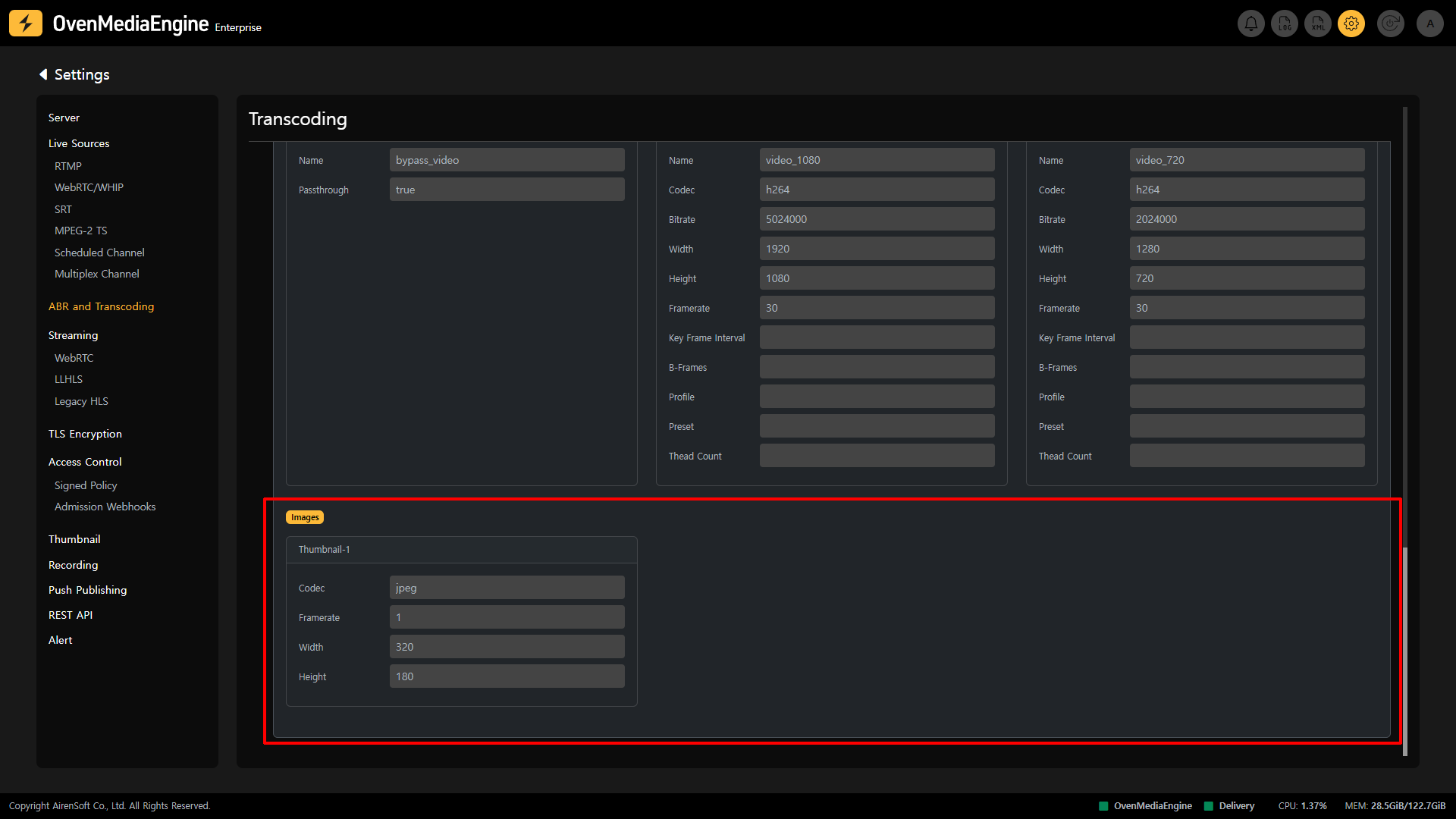Viewport: 1456px width, 819px height.
Task: Click the highlighted settings gear icon
Action: tap(1351, 24)
